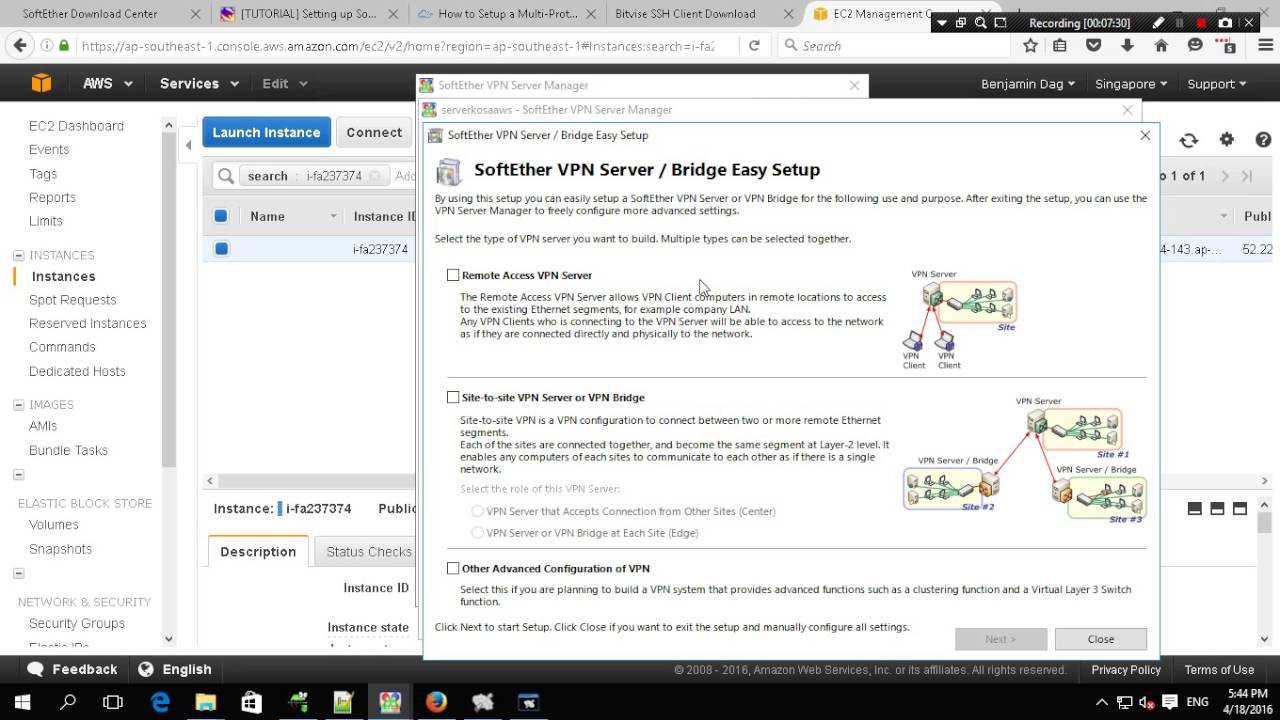The height and width of the screenshot is (720, 1280).
Task: Click the red record stop icon in recording bar
Action: pos(1202,22)
